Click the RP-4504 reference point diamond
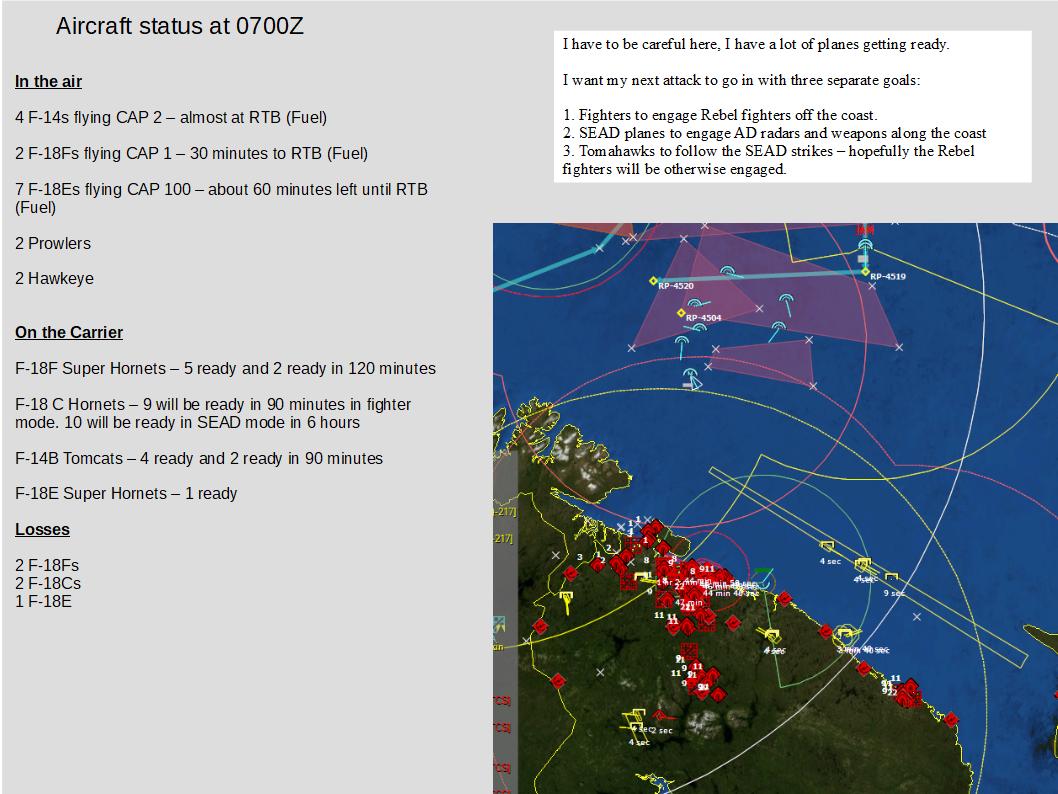 tap(681, 313)
